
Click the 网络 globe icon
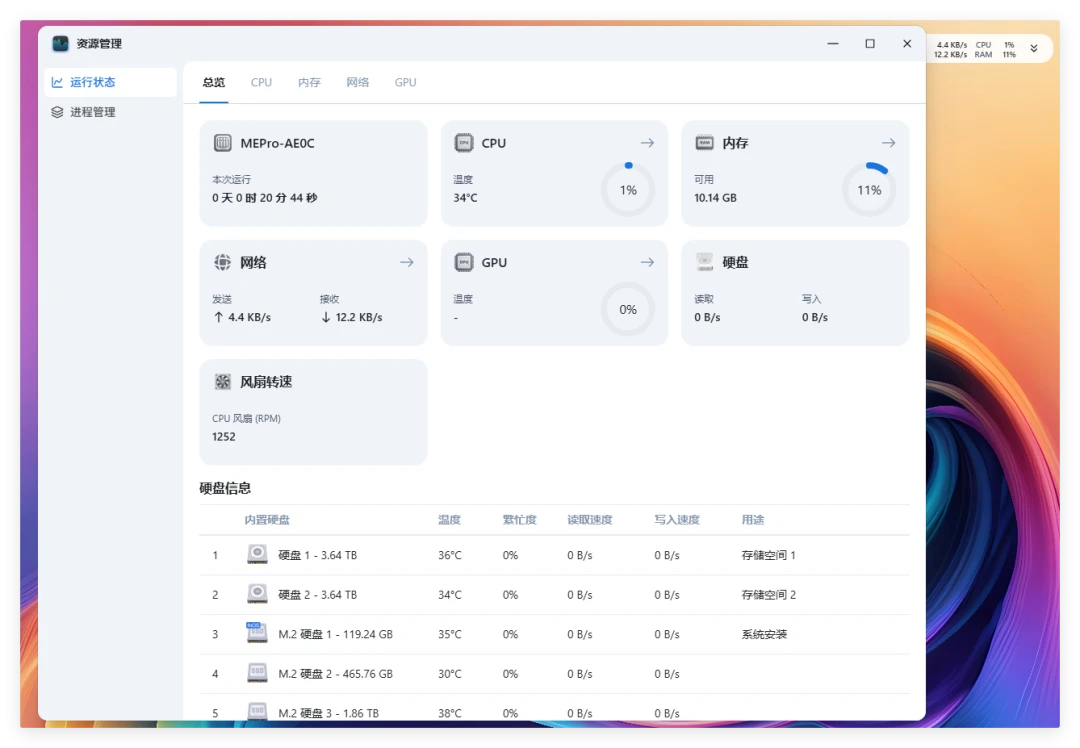click(x=222, y=262)
